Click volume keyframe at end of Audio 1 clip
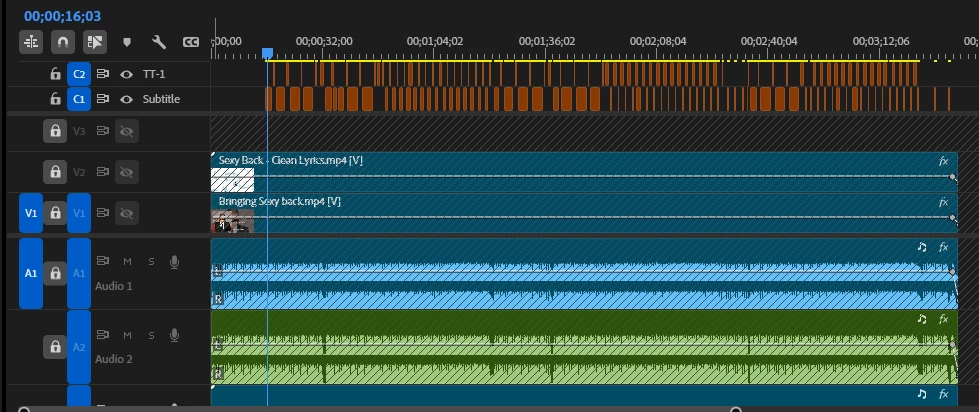This screenshot has height=412, width=979. [953, 272]
